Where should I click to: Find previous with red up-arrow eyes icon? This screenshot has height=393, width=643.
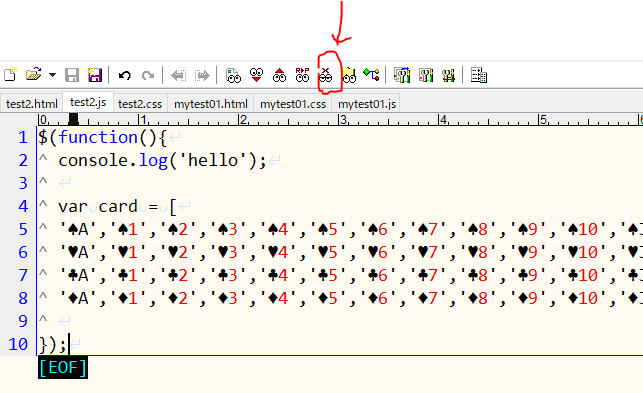point(279,75)
